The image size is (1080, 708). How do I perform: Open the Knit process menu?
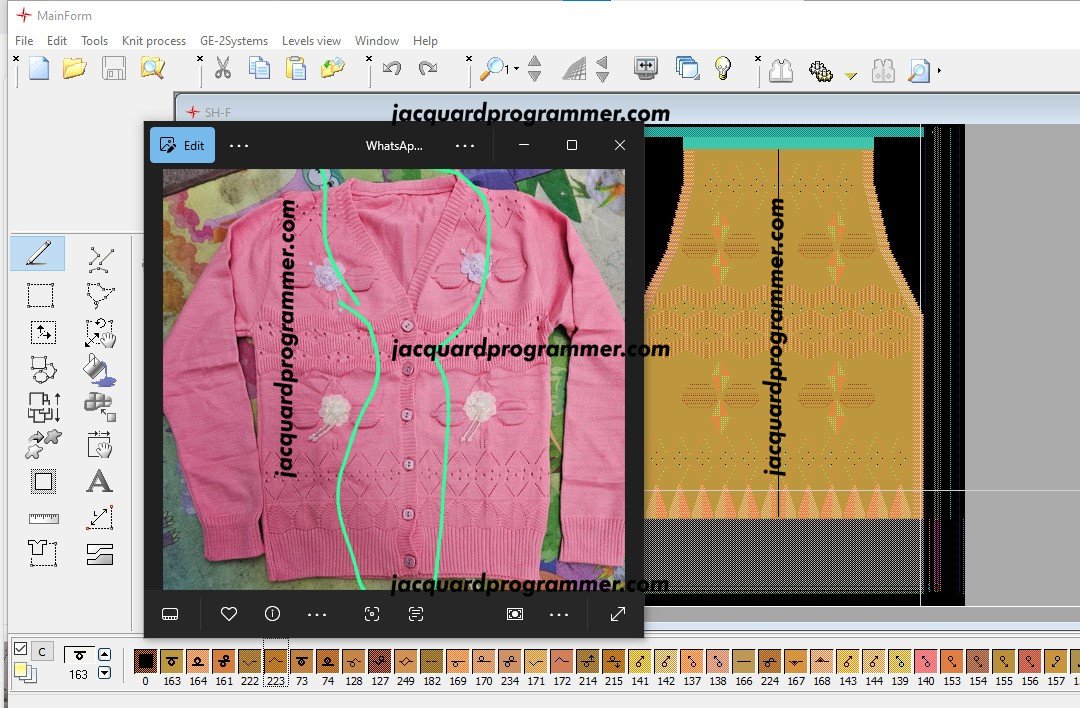click(x=153, y=41)
